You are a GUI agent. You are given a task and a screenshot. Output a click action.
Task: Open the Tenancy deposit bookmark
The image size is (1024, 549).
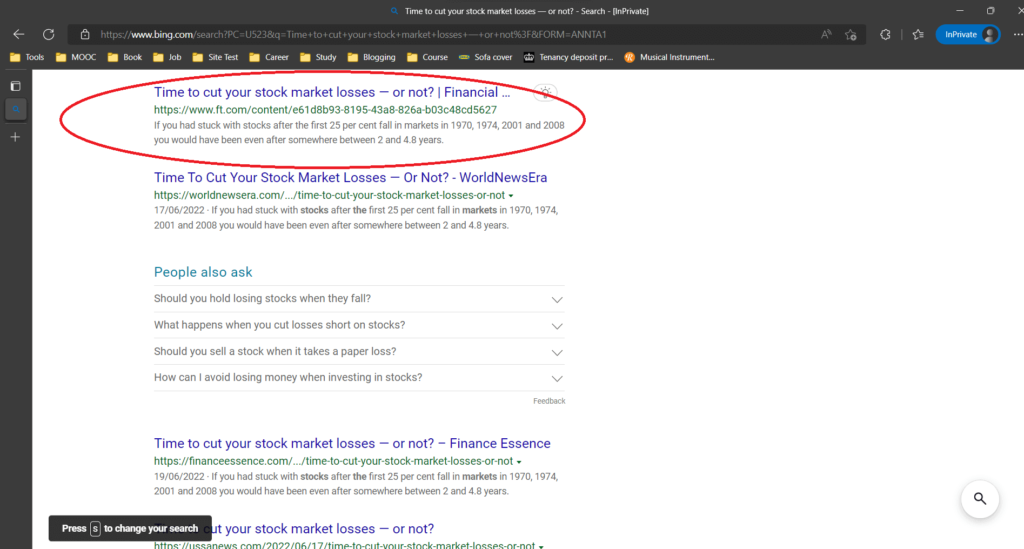pyautogui.click(x=568, y=57)
